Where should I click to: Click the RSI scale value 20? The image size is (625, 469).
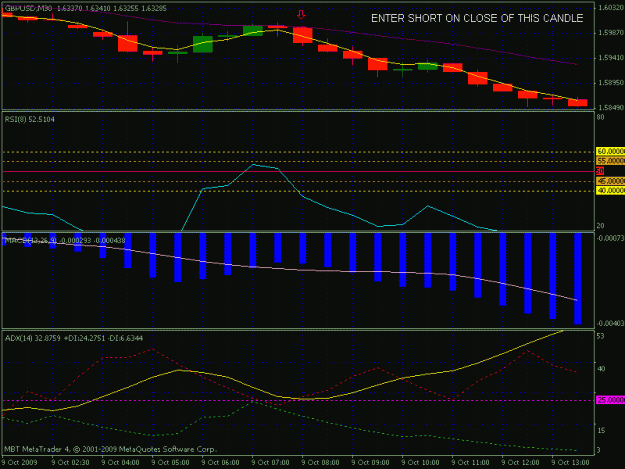coord(601,226)
